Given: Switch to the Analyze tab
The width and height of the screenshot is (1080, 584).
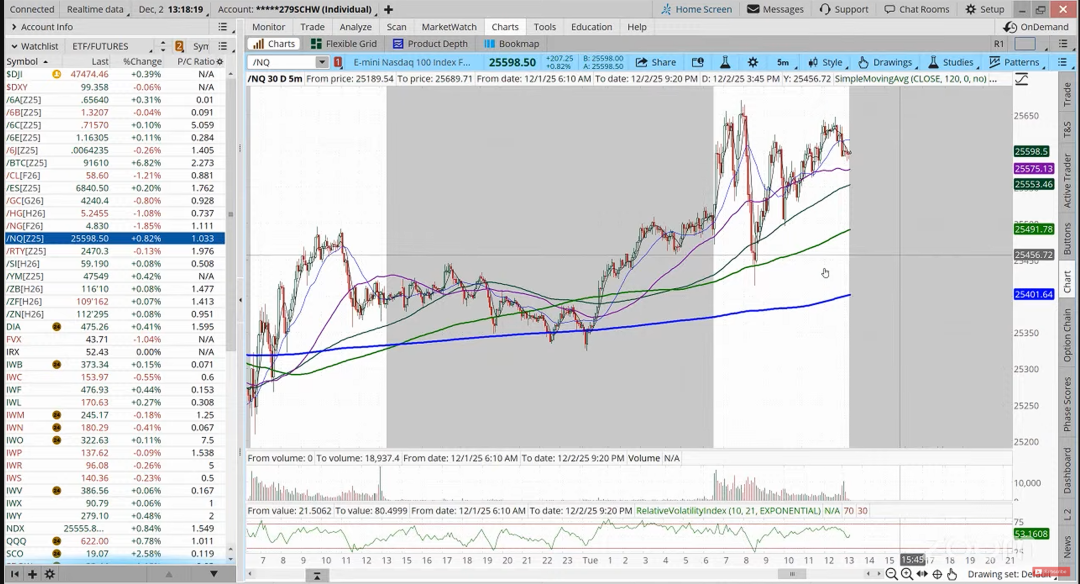Looking at the screenshot, I should tap(355, 27).
